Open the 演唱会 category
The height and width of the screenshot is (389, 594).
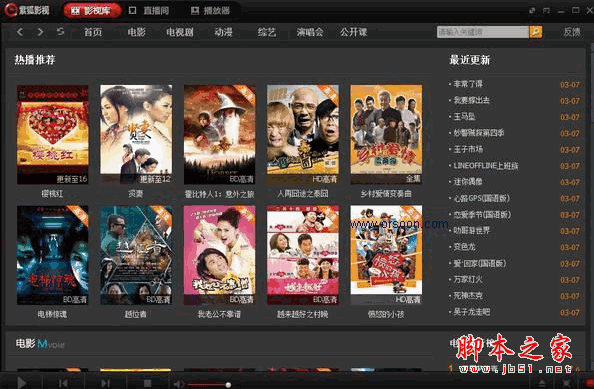[310, 32]
